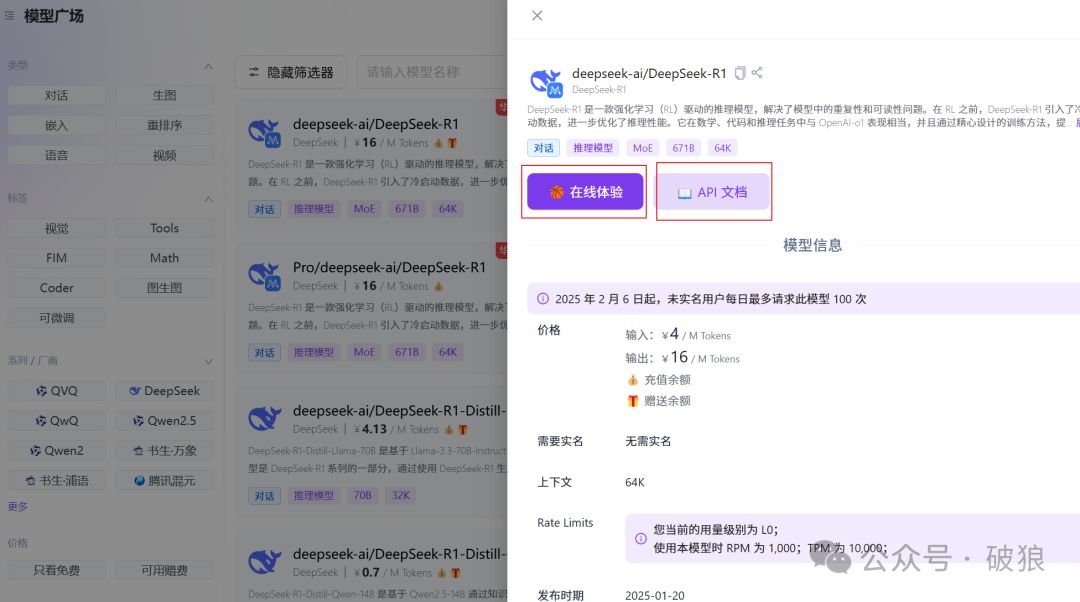
Task: Click the info icon in Rate Limits box
Action: pyautogui.click(x=641, y=539)
